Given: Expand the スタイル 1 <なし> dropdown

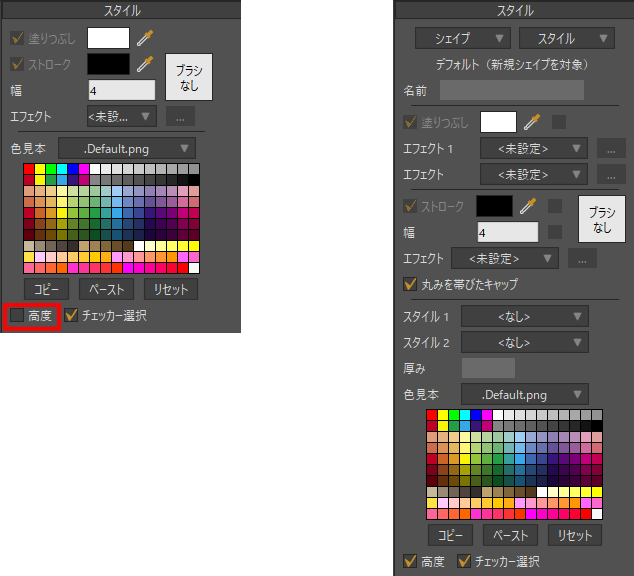Looking at the screenshot, I should click(x=525, y=317).
